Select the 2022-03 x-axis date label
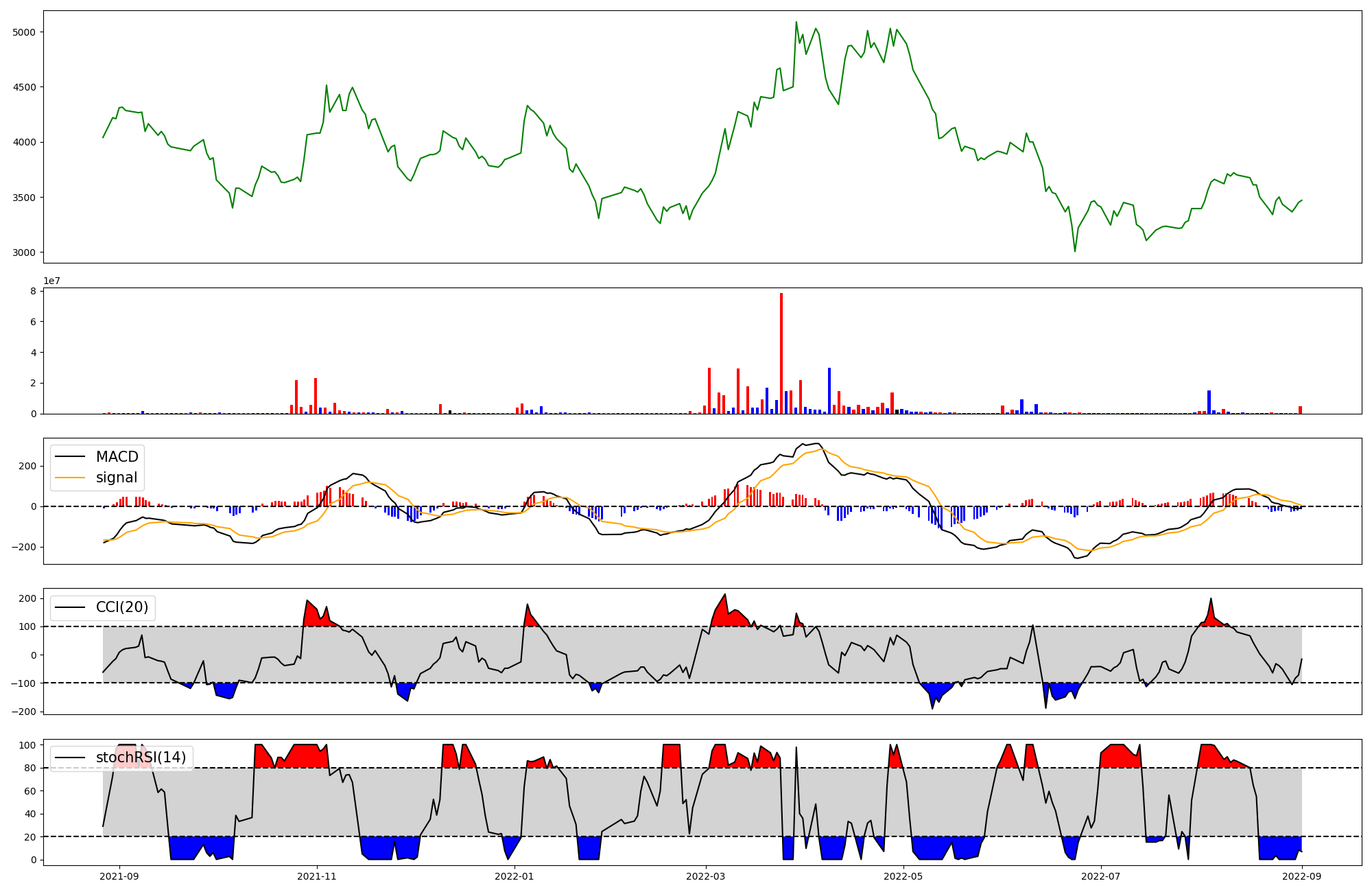Viewport: 1372px width, 892px height. coord(705,876)
